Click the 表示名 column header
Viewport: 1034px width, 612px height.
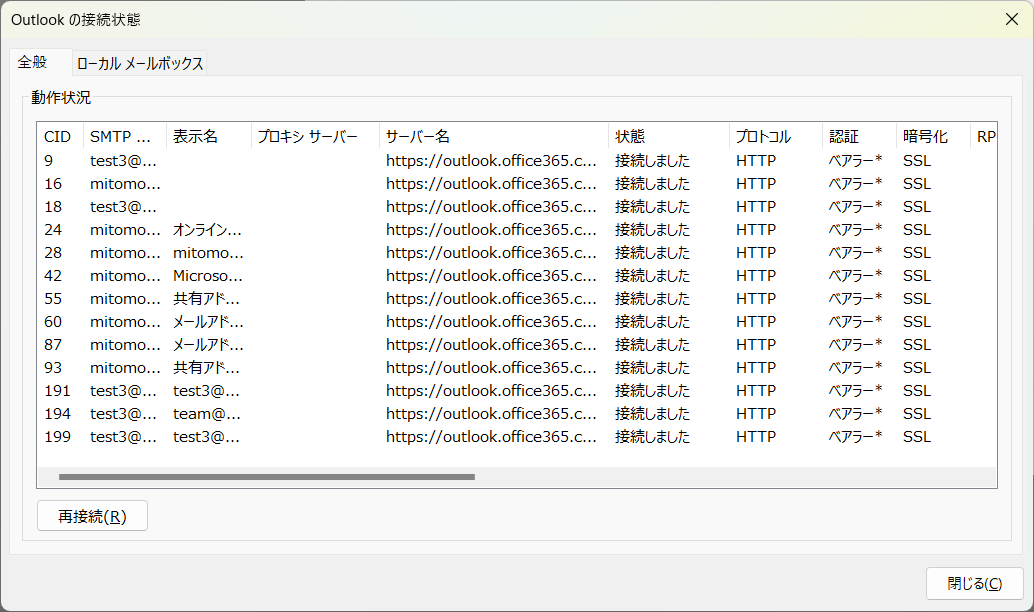coord(208,137)
